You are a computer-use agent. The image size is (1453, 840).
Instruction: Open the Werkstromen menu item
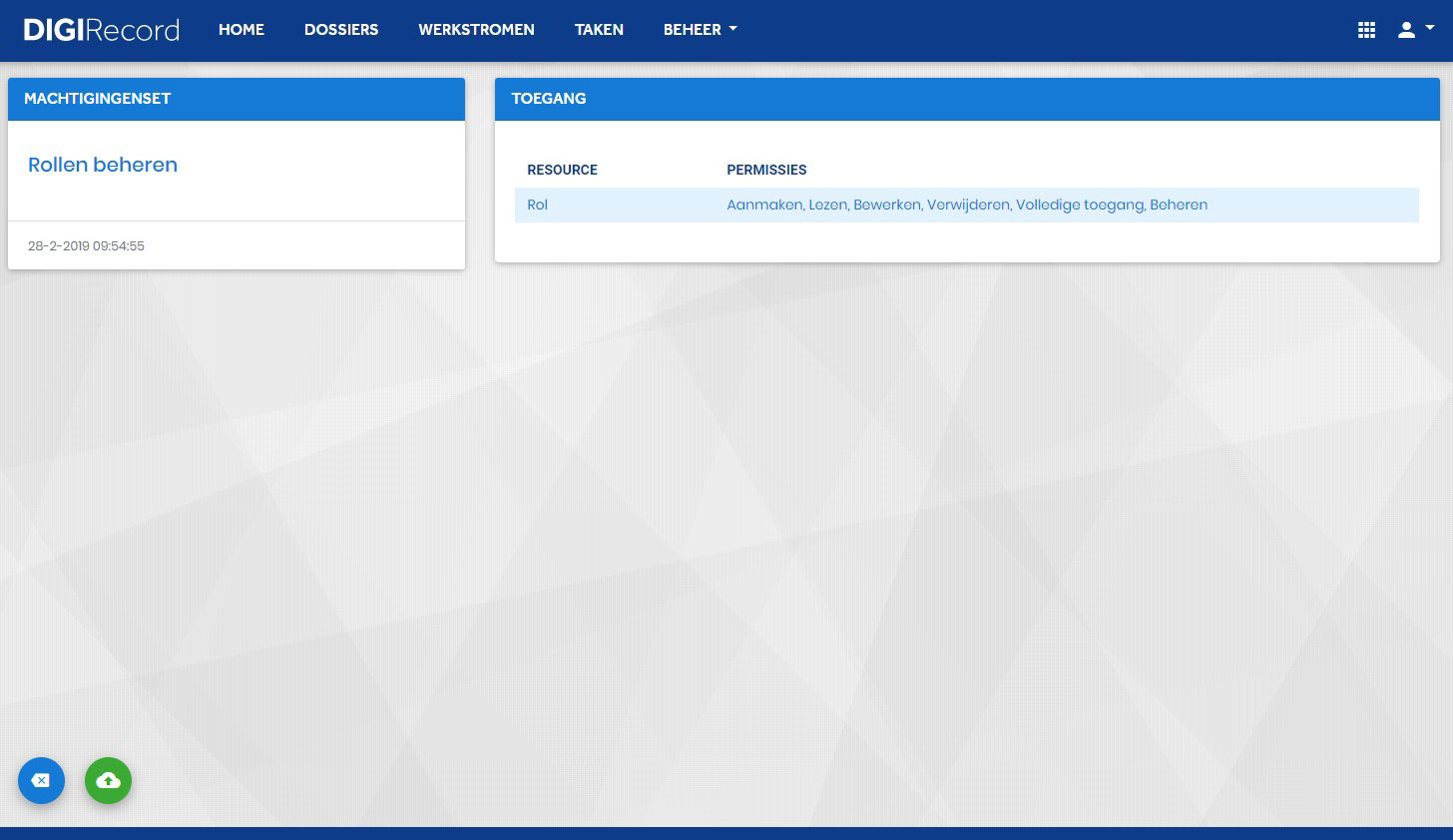476,30
